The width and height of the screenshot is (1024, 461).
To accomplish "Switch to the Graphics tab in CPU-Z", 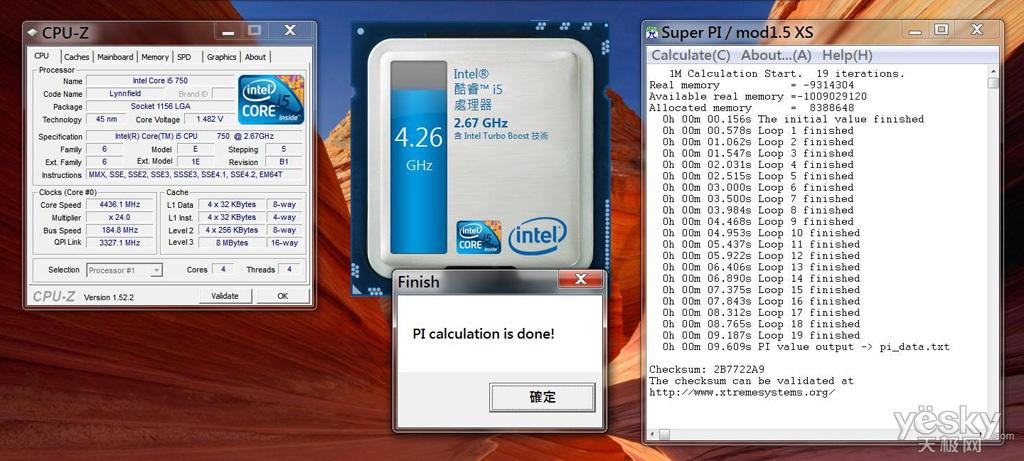I will pyautogui.click(x=221, y=57).
